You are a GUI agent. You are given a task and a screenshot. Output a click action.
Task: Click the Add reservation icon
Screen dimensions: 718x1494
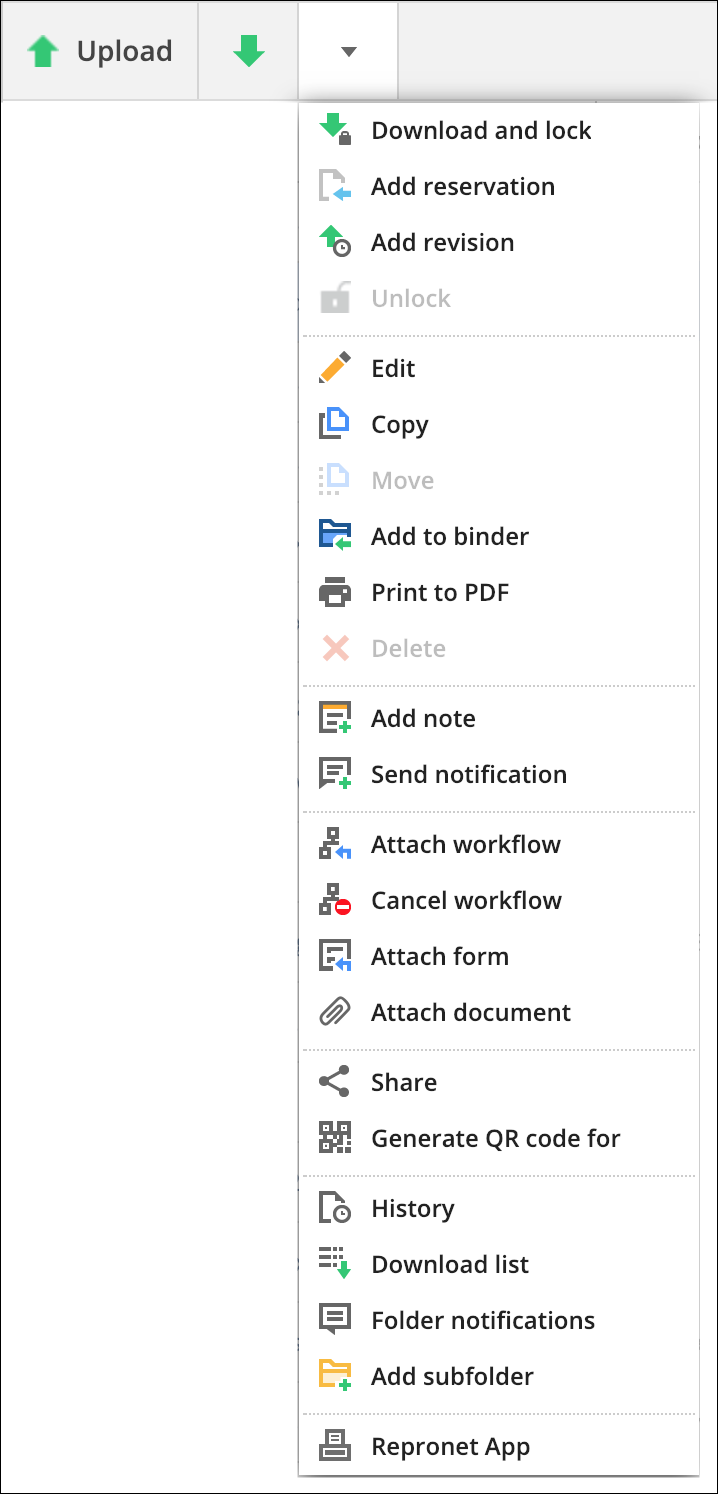pos(335,186)
